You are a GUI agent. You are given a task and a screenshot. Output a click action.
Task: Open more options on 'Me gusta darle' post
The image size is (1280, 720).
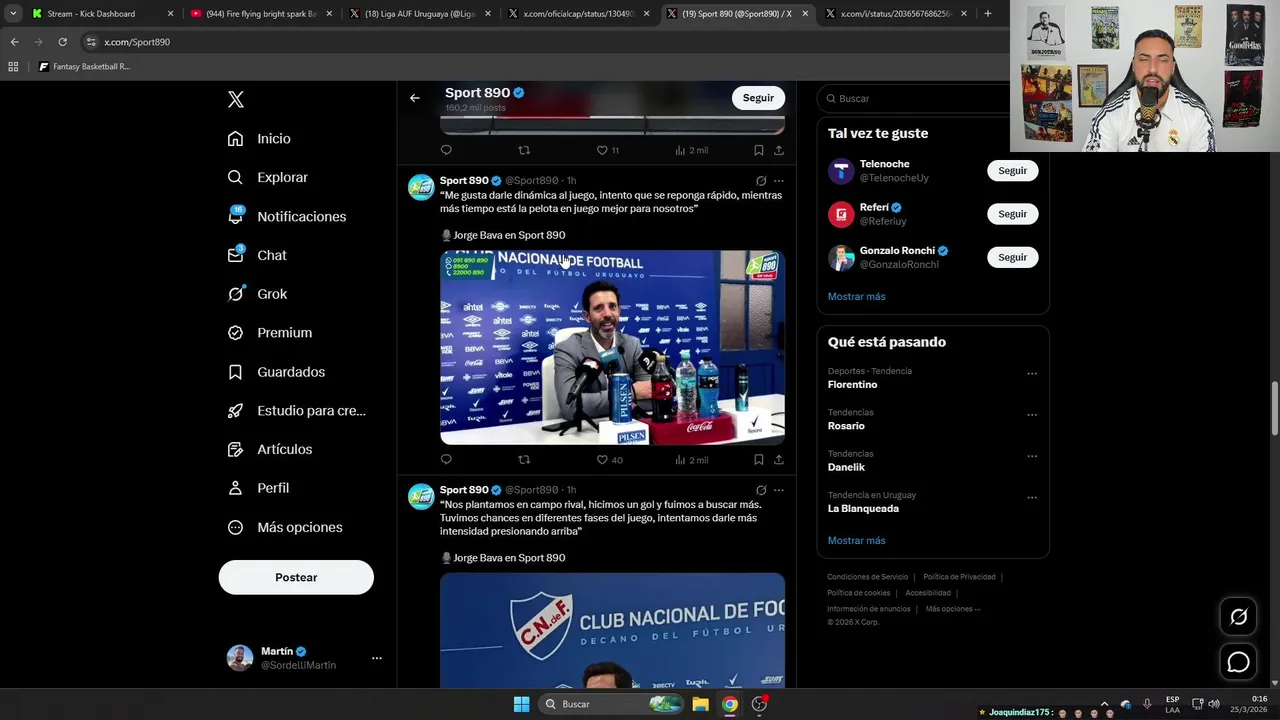pyautogui.click(x=779, y=181)
